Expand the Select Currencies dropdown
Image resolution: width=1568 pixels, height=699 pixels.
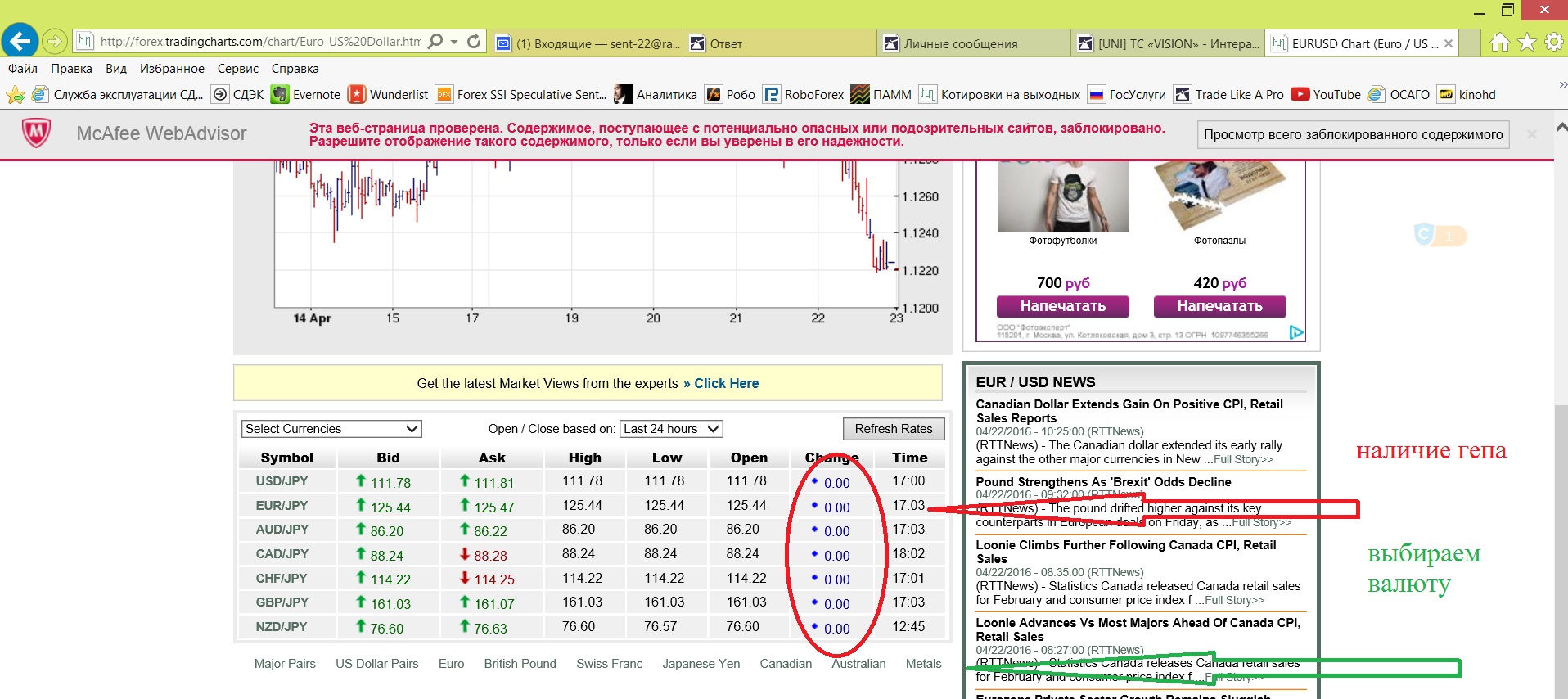click(x=331, y=429)
